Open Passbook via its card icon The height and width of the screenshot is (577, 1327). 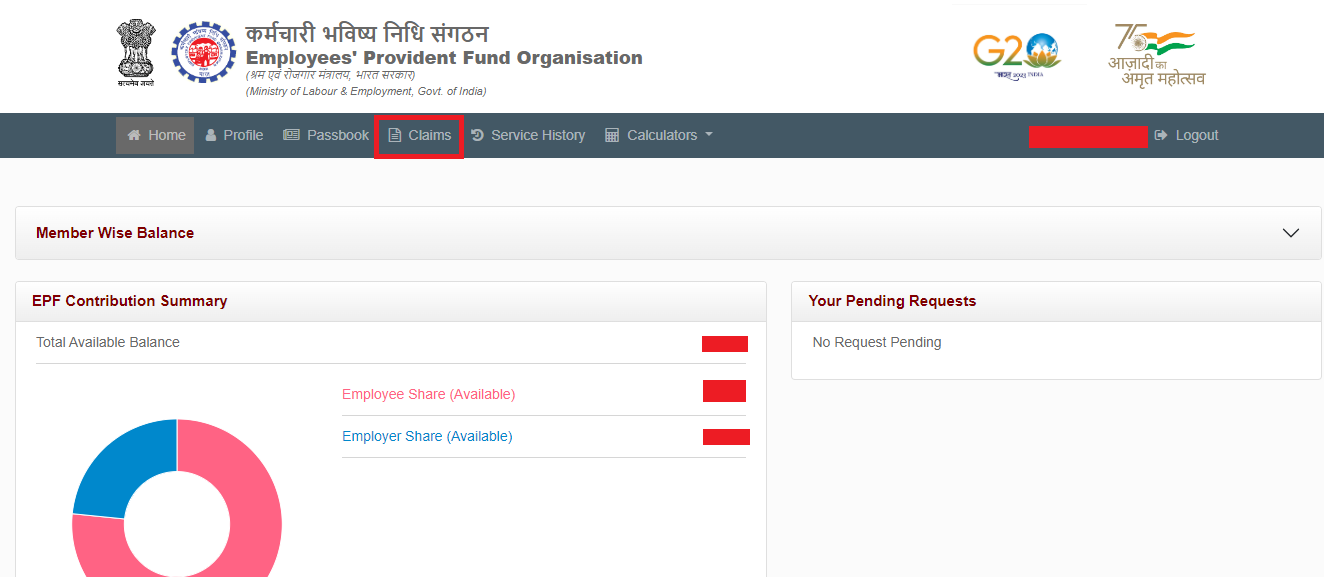(x=291, y=134)
